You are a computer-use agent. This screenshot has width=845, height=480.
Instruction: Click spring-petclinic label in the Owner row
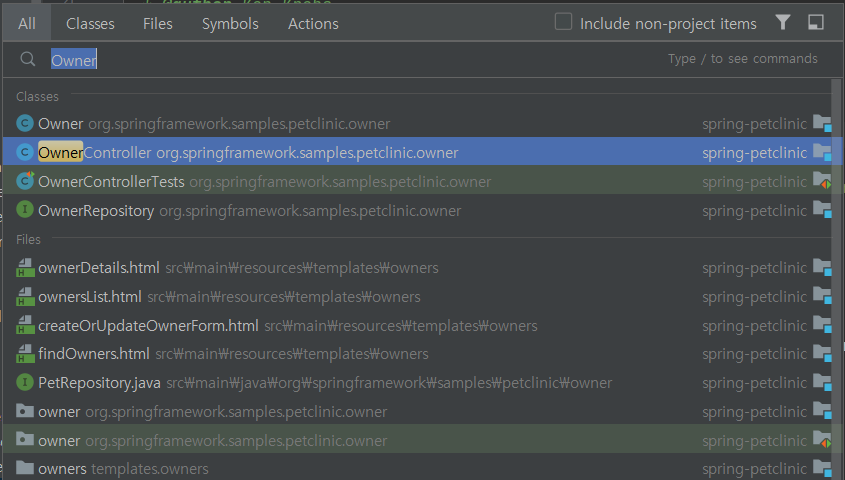pos(754,124)
